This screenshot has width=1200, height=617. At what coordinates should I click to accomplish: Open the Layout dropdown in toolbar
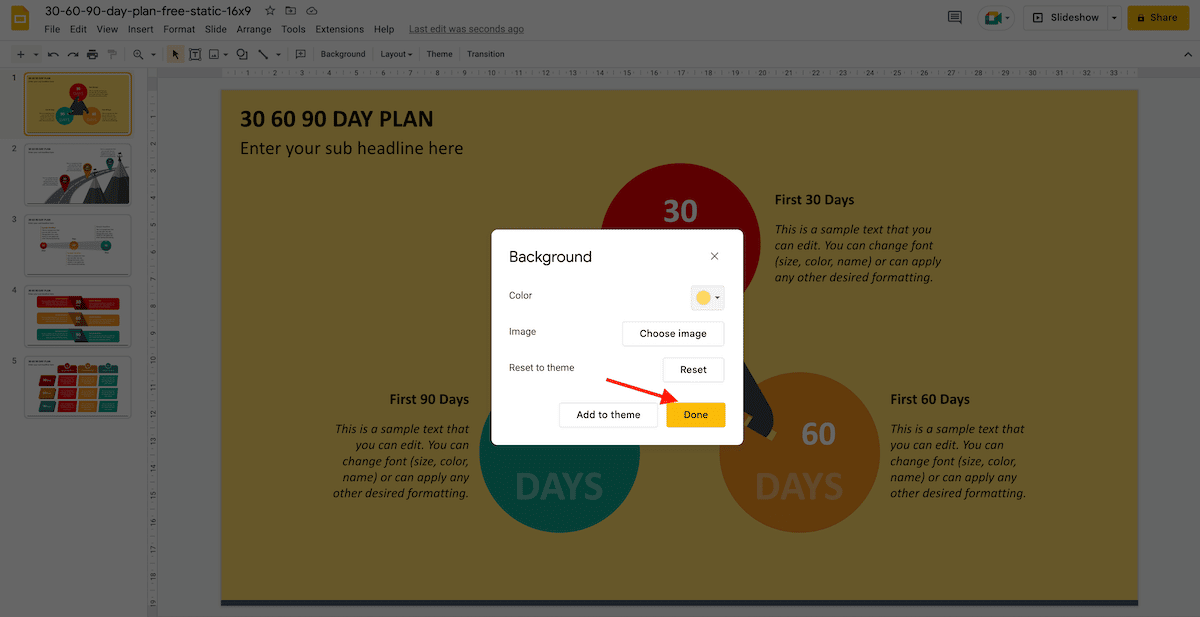pos(396,54)
